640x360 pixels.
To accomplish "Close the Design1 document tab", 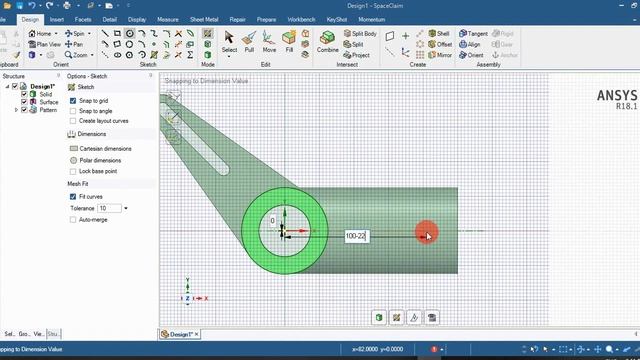I will pos(197,334).
